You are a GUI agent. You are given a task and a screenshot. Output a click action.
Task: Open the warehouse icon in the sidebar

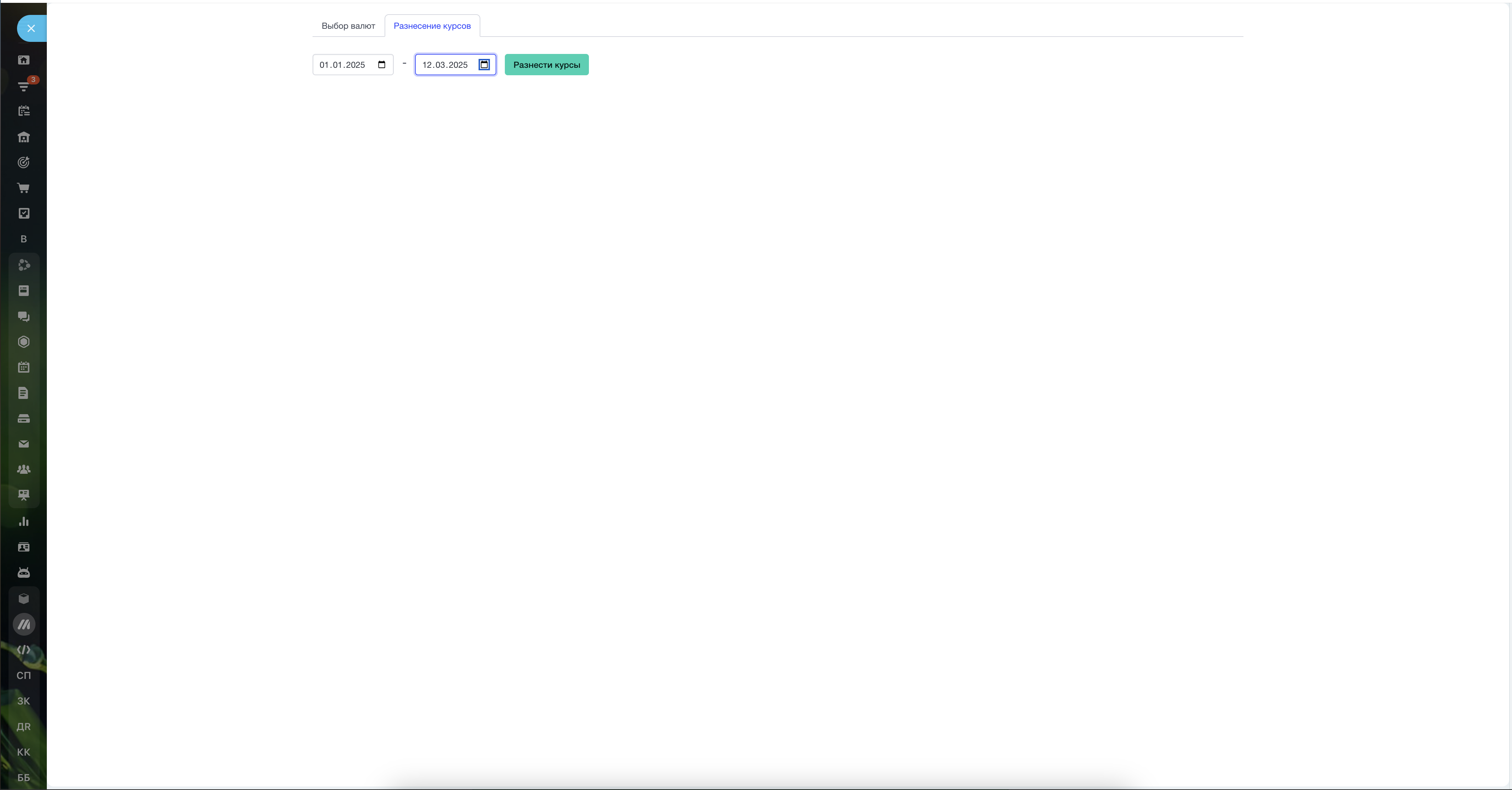(x=23, y=137)
